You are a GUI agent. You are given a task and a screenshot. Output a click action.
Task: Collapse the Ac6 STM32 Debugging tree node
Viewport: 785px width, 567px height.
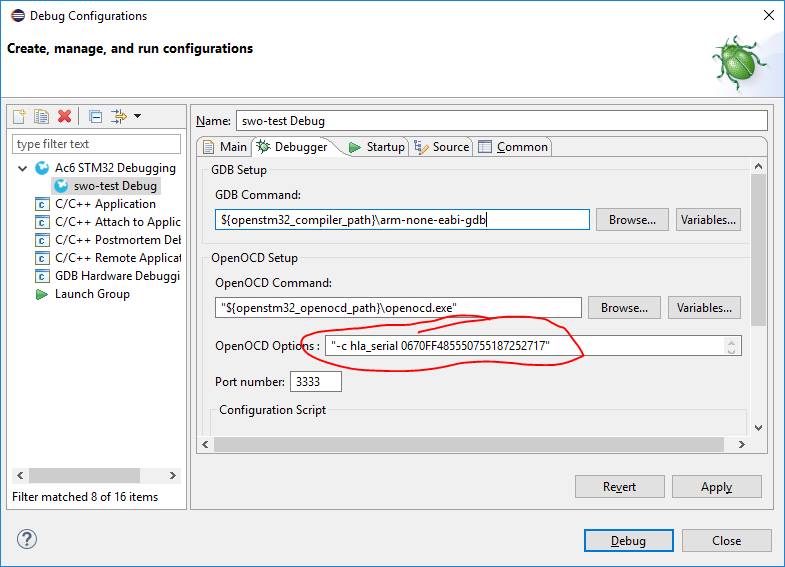point(23,168)
